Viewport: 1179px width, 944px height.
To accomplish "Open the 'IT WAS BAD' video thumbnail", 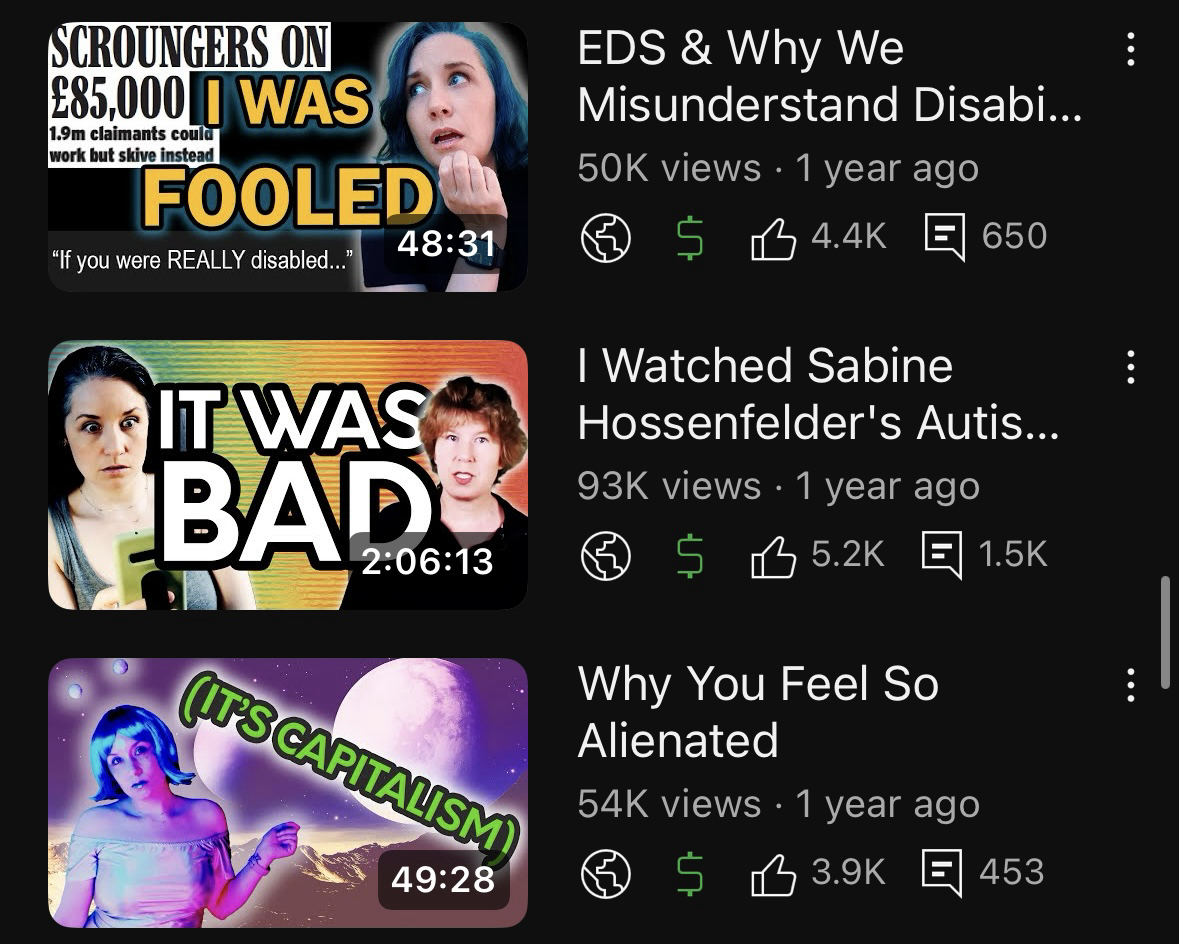I will (288, 475).
